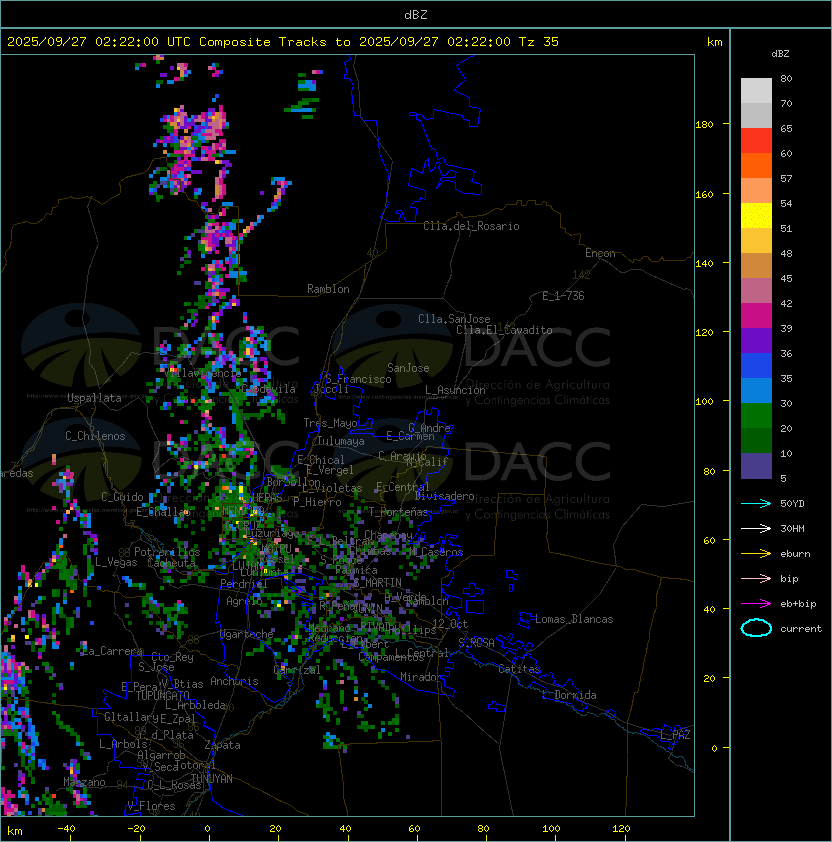Click the TUNUYAN place label

click(212, 779)
